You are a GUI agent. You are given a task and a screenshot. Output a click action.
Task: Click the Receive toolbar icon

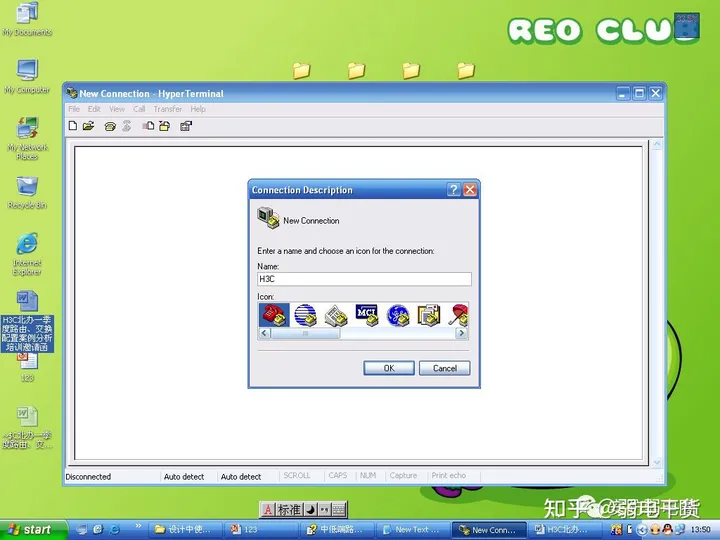pos(164,126)
